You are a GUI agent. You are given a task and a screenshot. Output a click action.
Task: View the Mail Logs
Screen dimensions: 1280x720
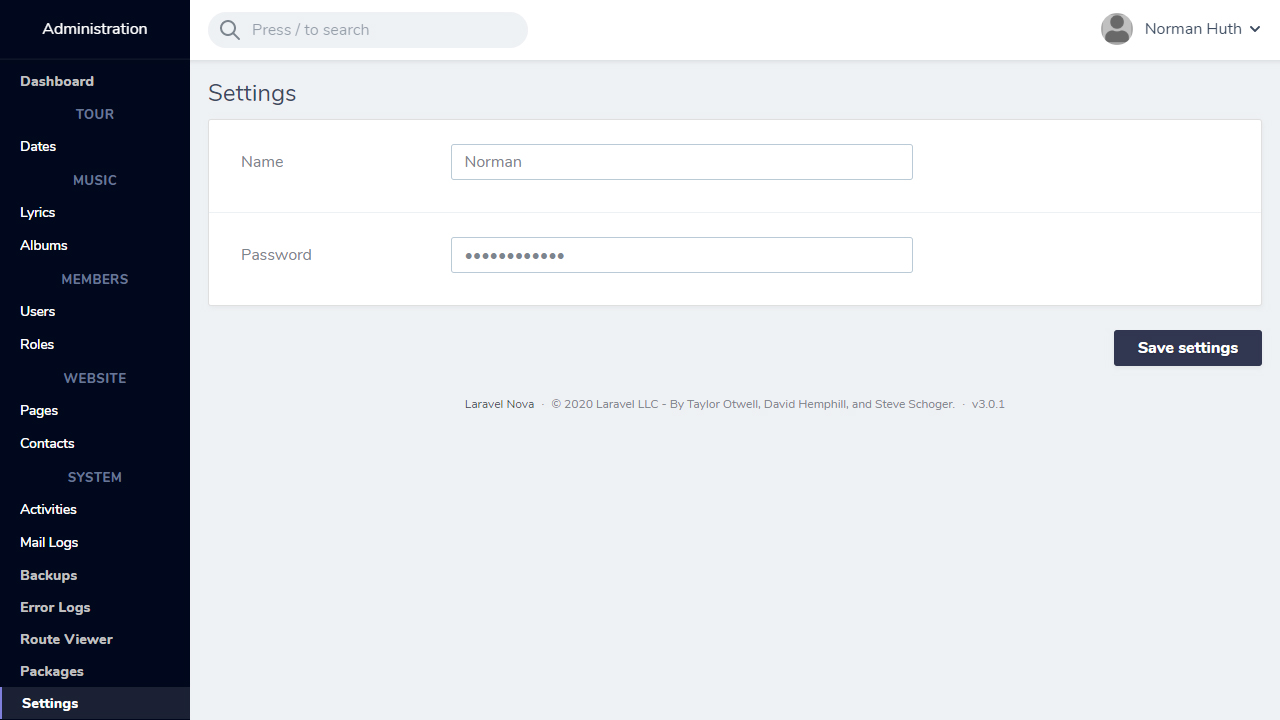tap(49, 542)
